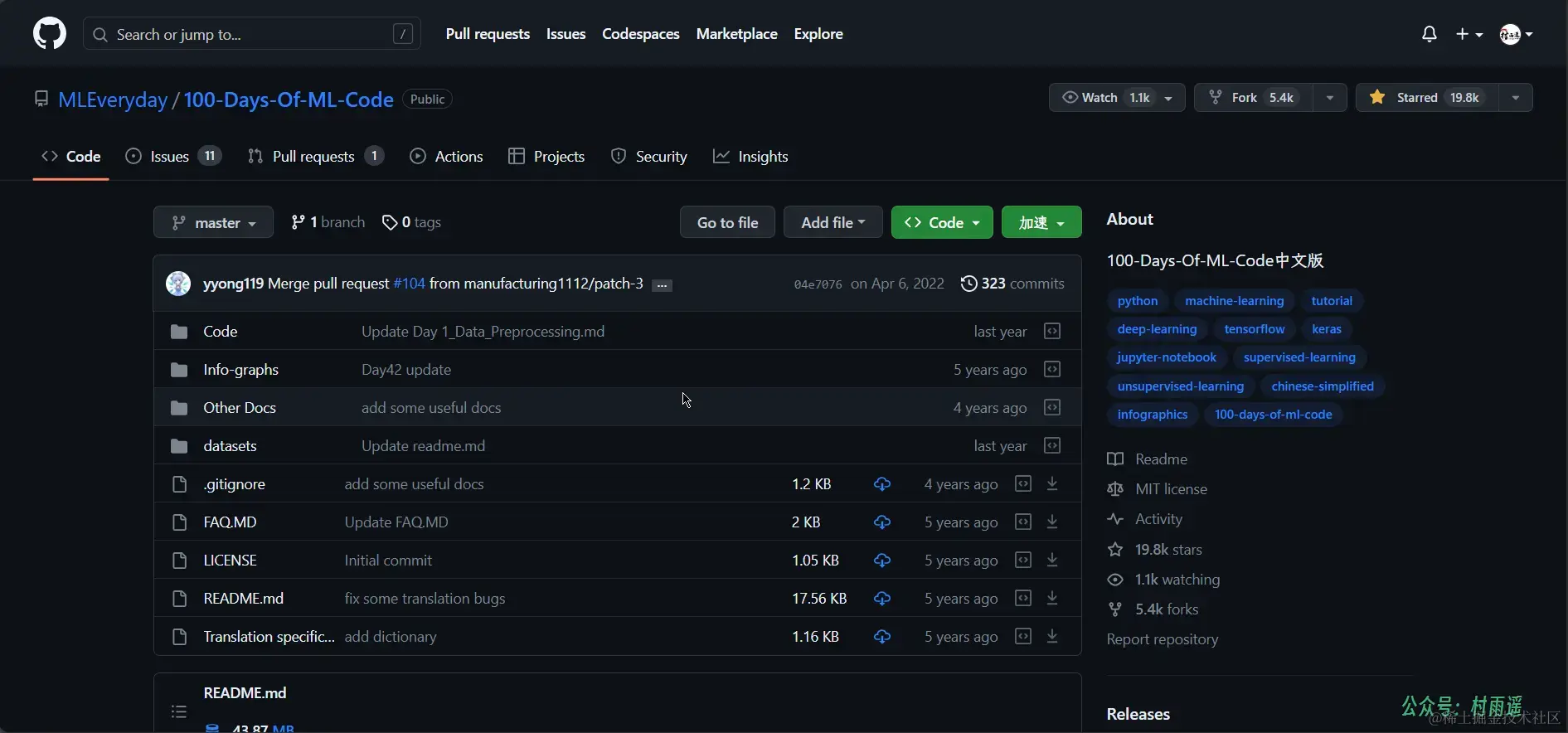Select the Code tab
Image resolution: width=1568 pixels, height=733 pixels.
click(x=71, y=156)
